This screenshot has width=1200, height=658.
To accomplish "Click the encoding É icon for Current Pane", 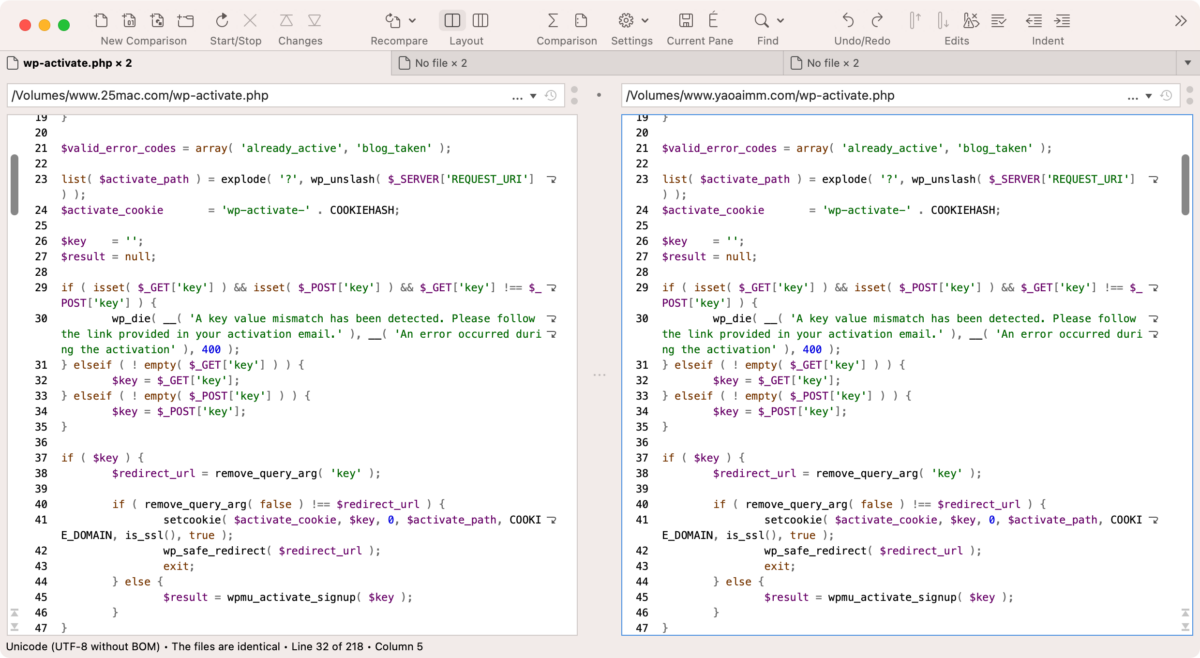I will [x=714, y=20].
